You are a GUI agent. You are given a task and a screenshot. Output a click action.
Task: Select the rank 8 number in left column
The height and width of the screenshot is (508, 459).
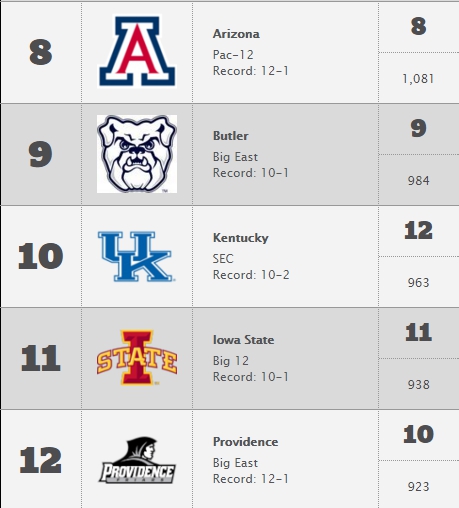click(41, 52)
